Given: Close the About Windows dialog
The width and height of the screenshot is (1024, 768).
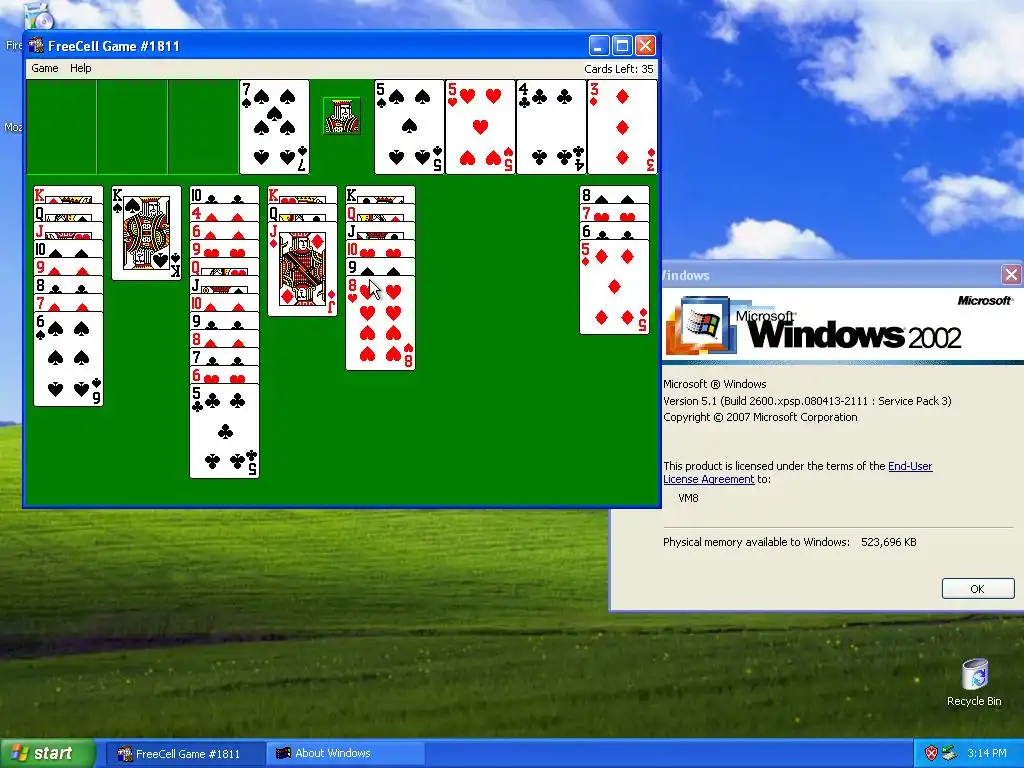Looking at the screenshot, I should (1011, 275).
